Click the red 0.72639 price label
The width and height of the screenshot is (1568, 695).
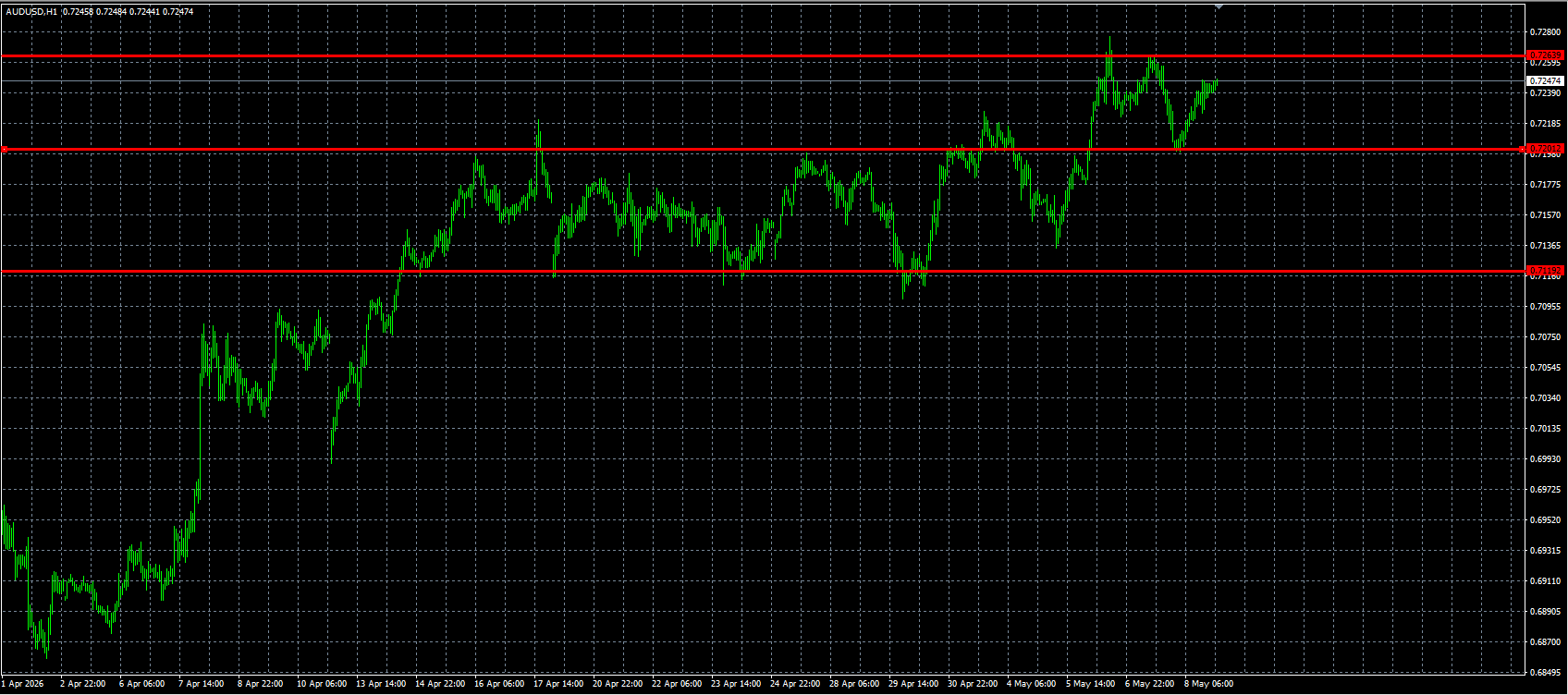[1545, 56]
